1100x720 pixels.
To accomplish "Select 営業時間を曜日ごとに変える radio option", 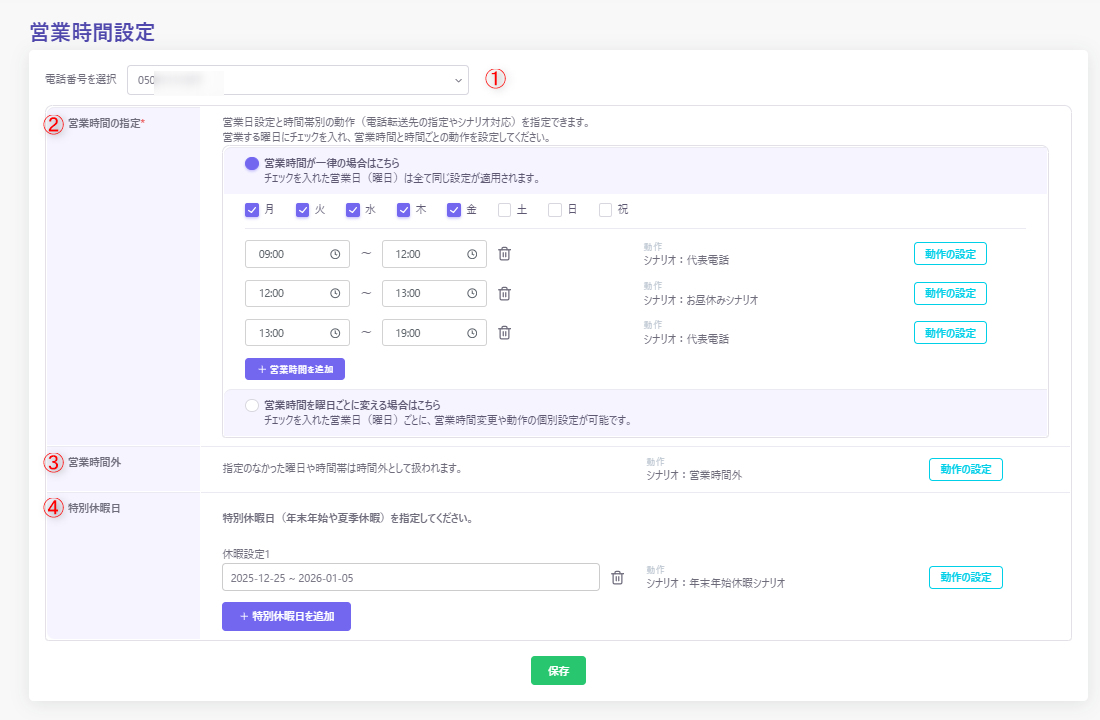I will (251, 405).
